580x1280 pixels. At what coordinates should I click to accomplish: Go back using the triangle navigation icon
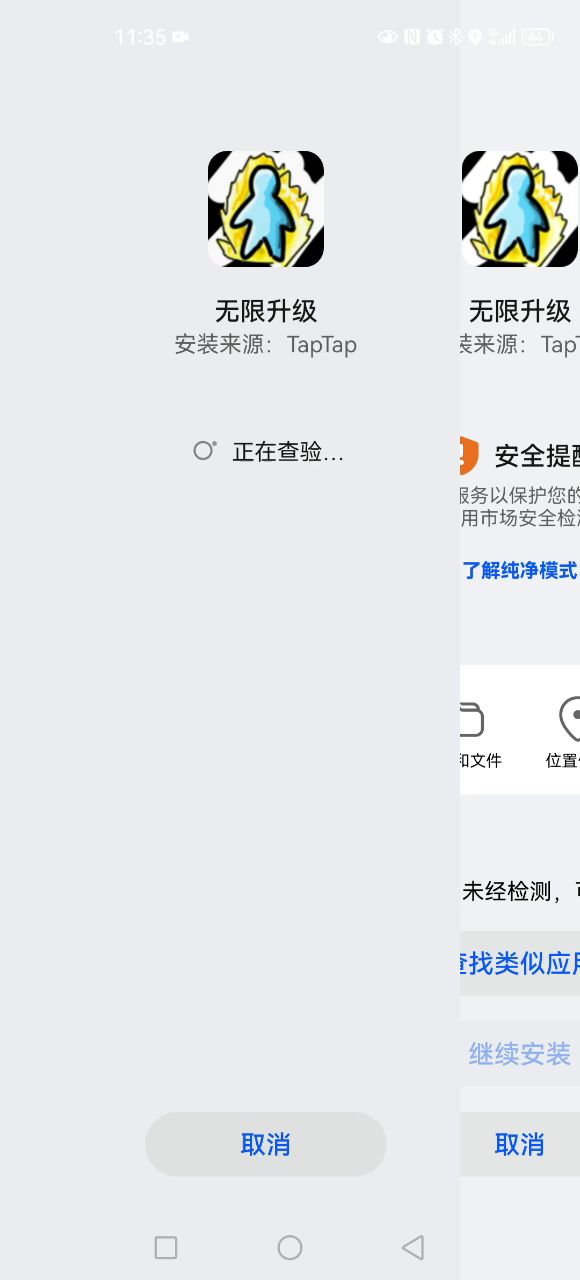click(413, 1247)
